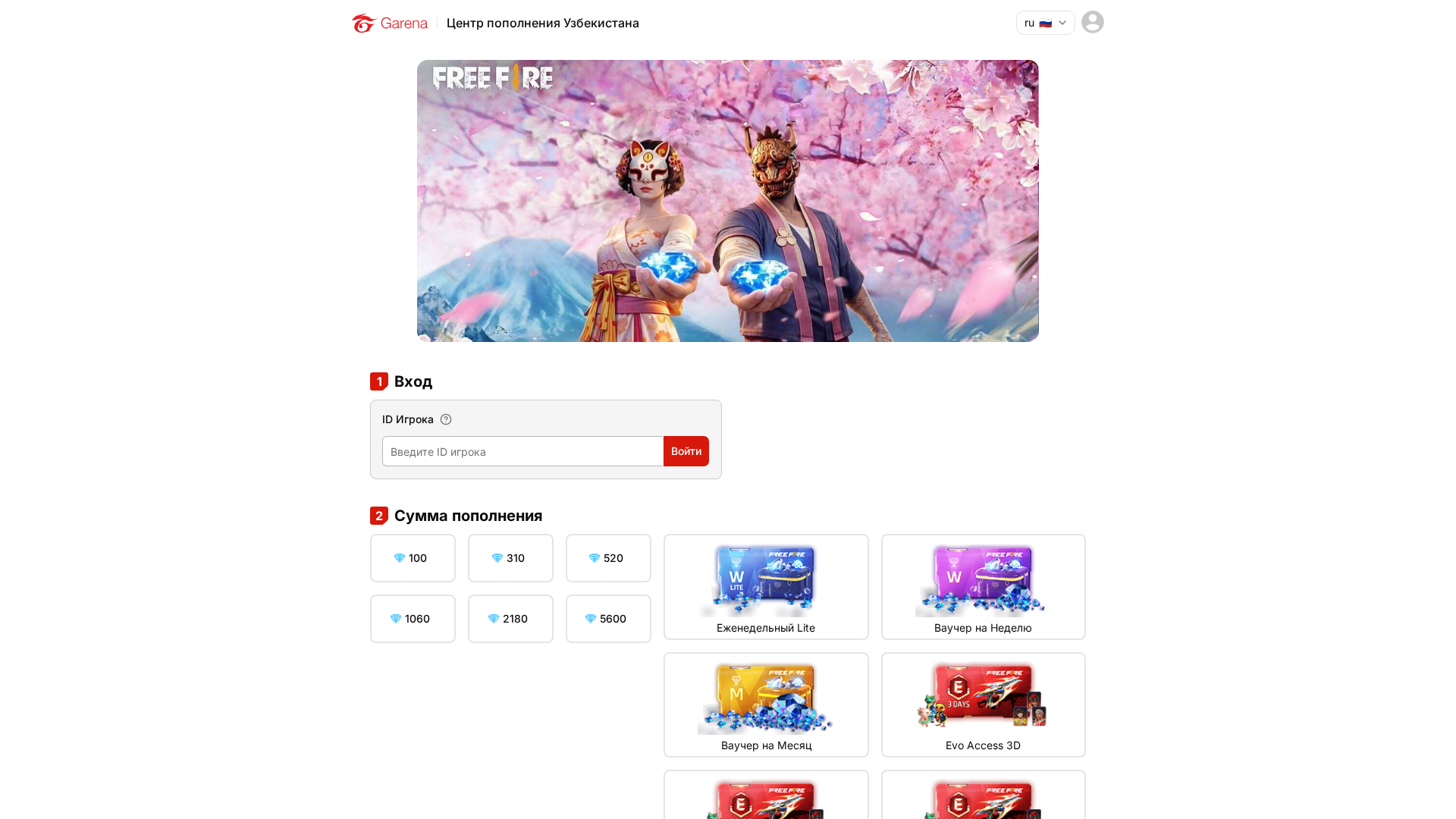Click the Garena logo
This screenshot has height=819, width=1456.
coord(389,23)
